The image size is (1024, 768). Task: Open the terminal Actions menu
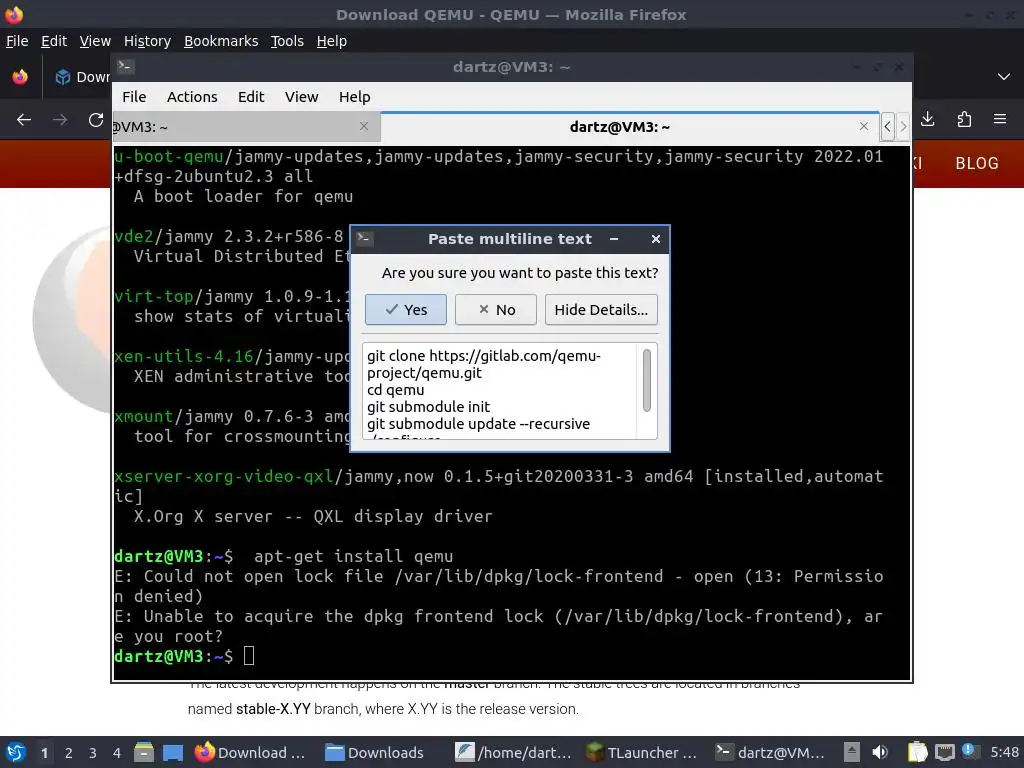[x=192, y=97]
